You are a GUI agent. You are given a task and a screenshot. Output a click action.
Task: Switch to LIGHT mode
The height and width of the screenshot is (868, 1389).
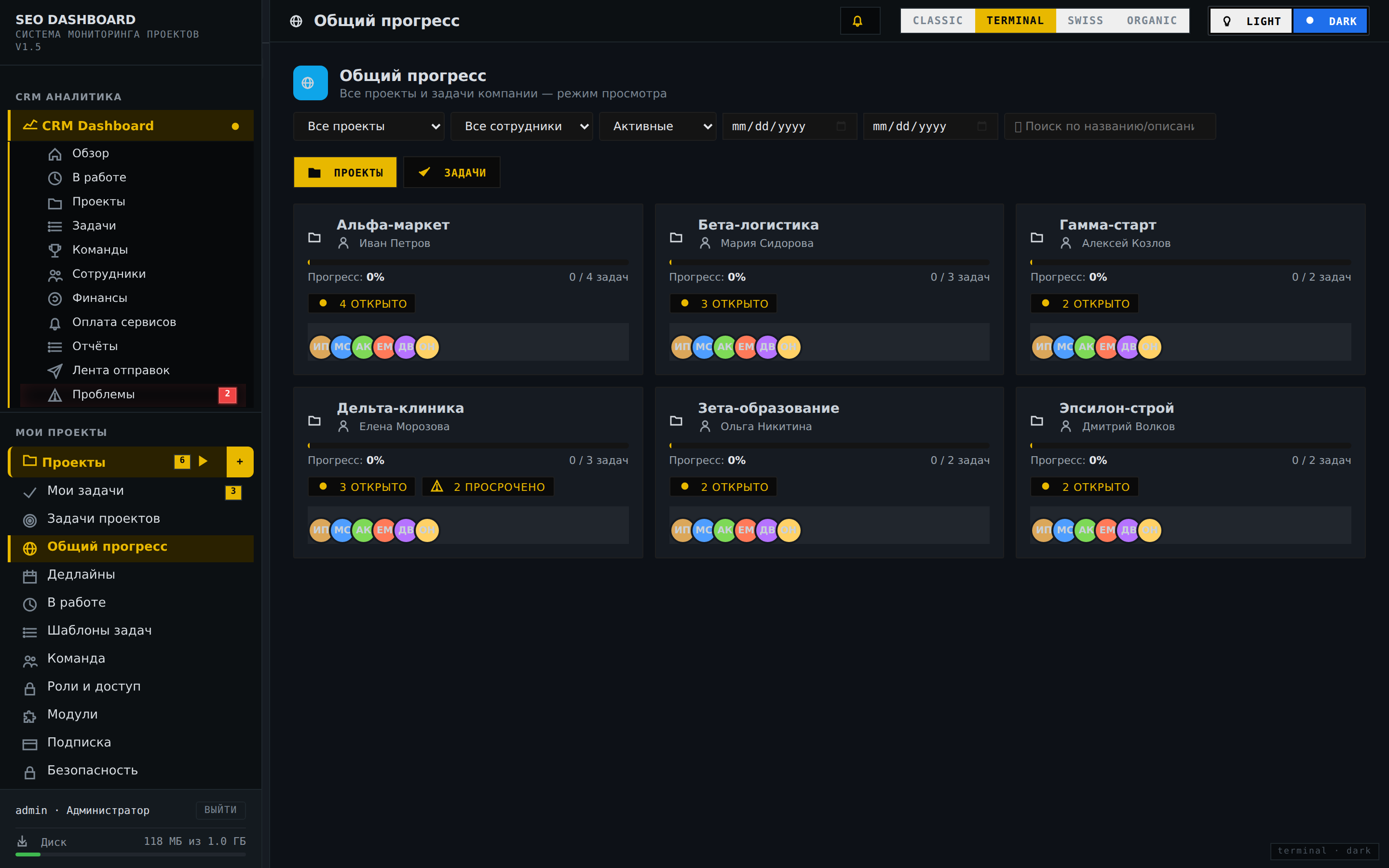[x=1251, y=21]
